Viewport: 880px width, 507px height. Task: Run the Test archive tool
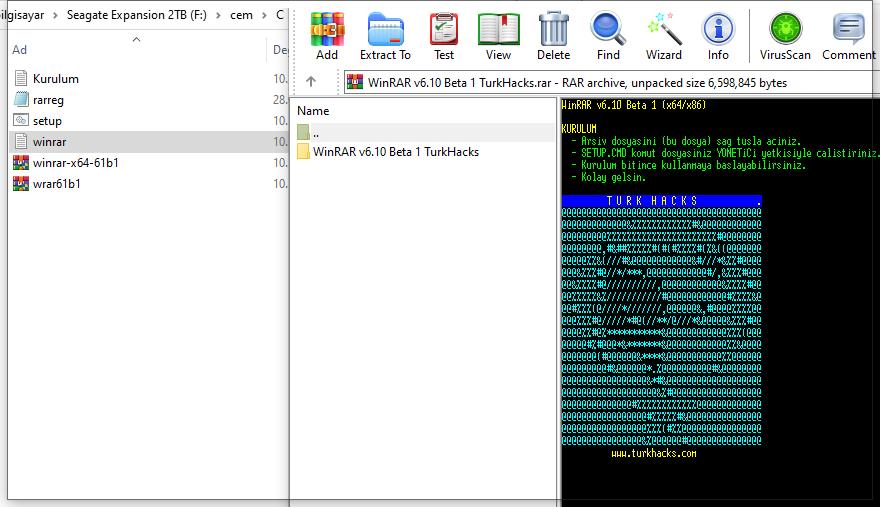pos(444,36)
